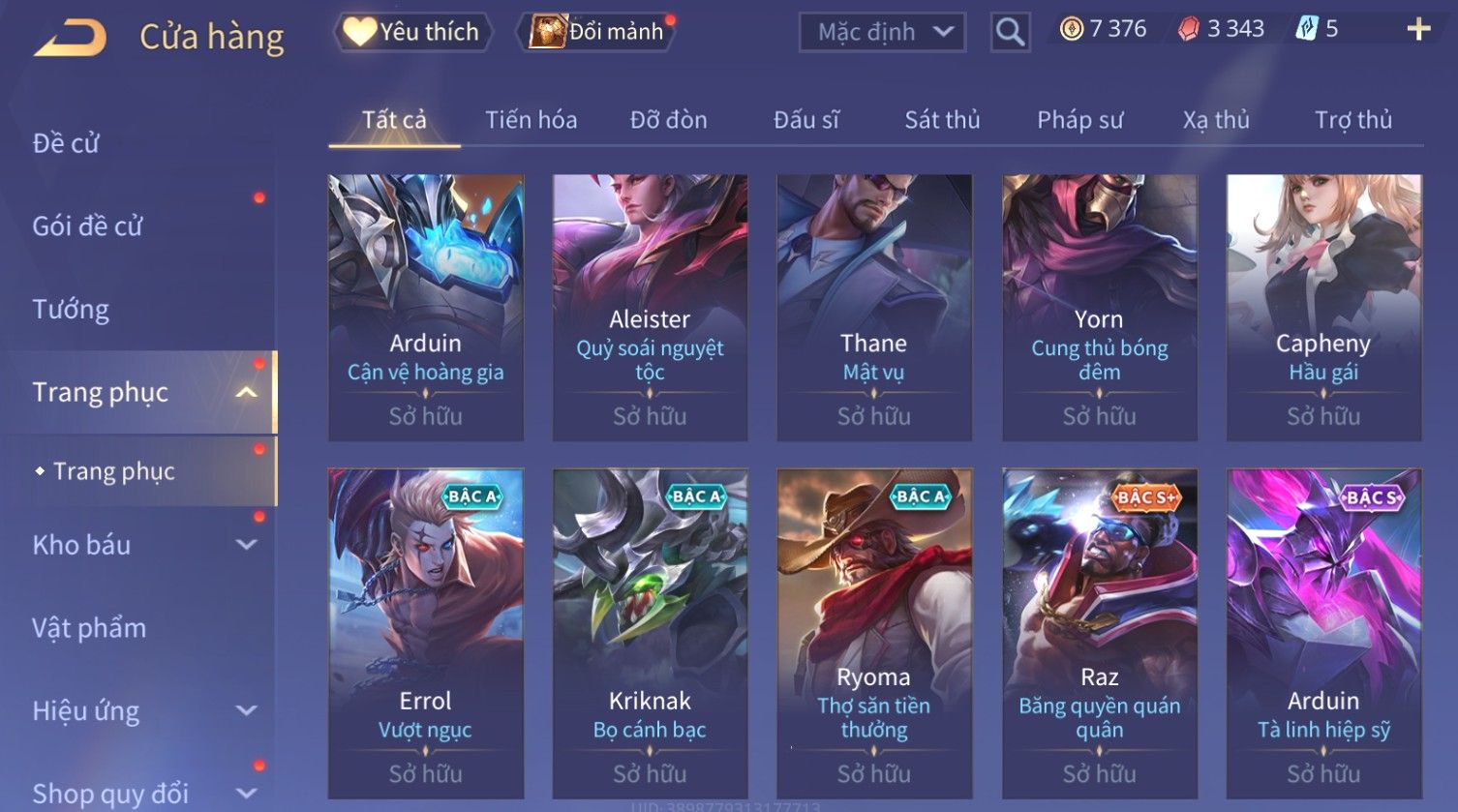Expand the Kho báu sidebar section
The width and height of the screenshot is (1458, 812).
tap(247, 545)
